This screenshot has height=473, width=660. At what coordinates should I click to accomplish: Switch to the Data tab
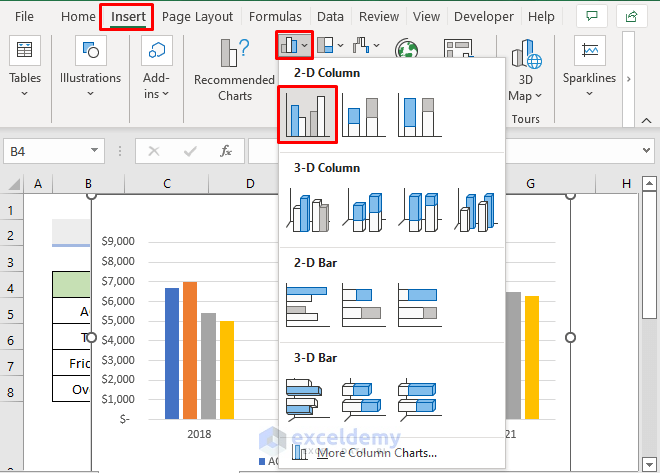tap(330, 16)
